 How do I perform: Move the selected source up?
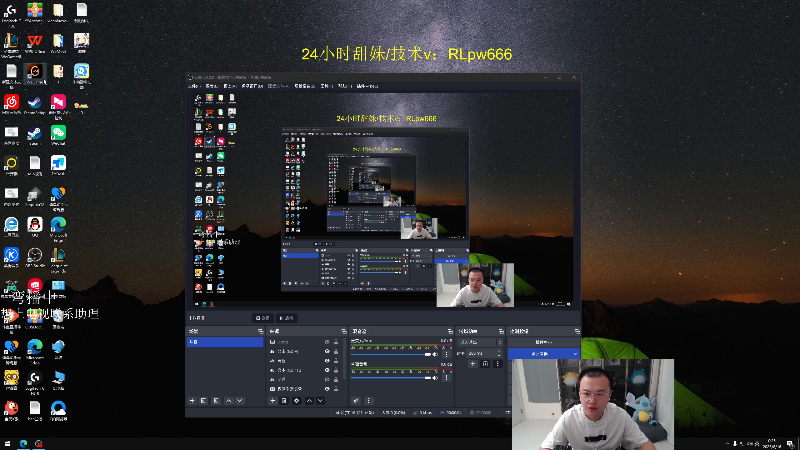click(309, 401)
